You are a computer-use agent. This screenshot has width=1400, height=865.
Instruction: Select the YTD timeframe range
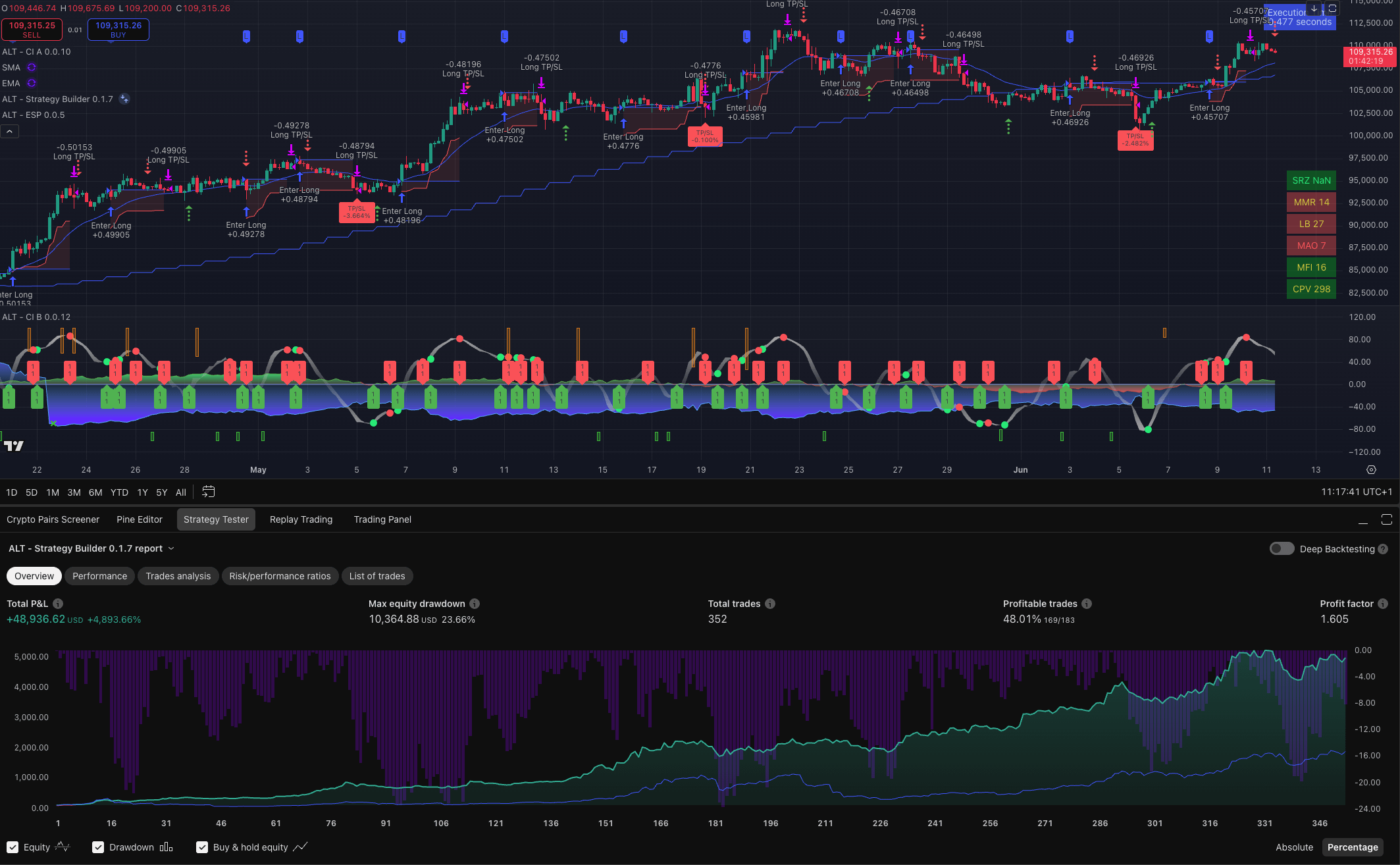[119, 492]
